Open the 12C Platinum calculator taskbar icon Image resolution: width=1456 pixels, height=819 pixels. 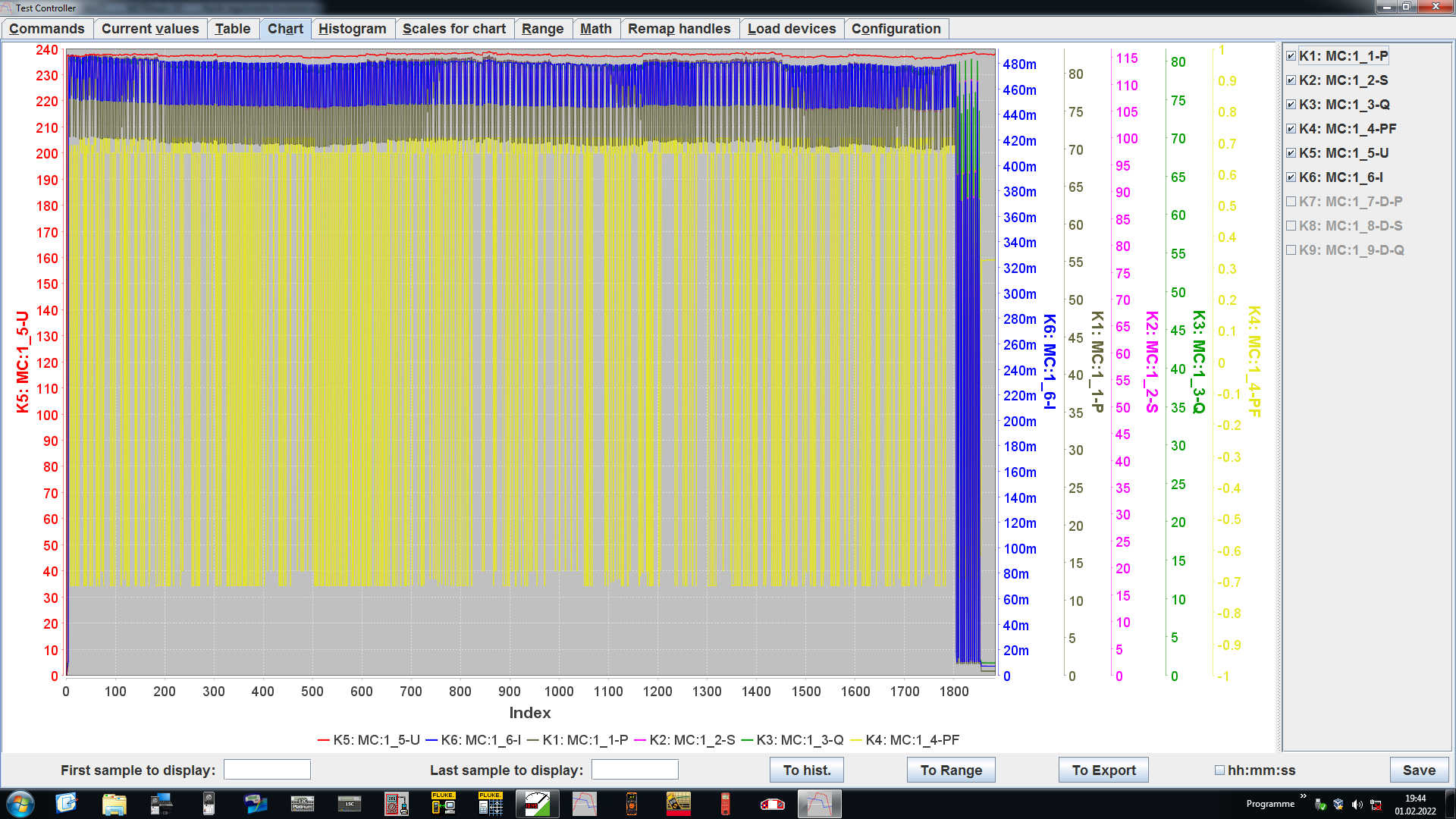[x=303, y=803]
